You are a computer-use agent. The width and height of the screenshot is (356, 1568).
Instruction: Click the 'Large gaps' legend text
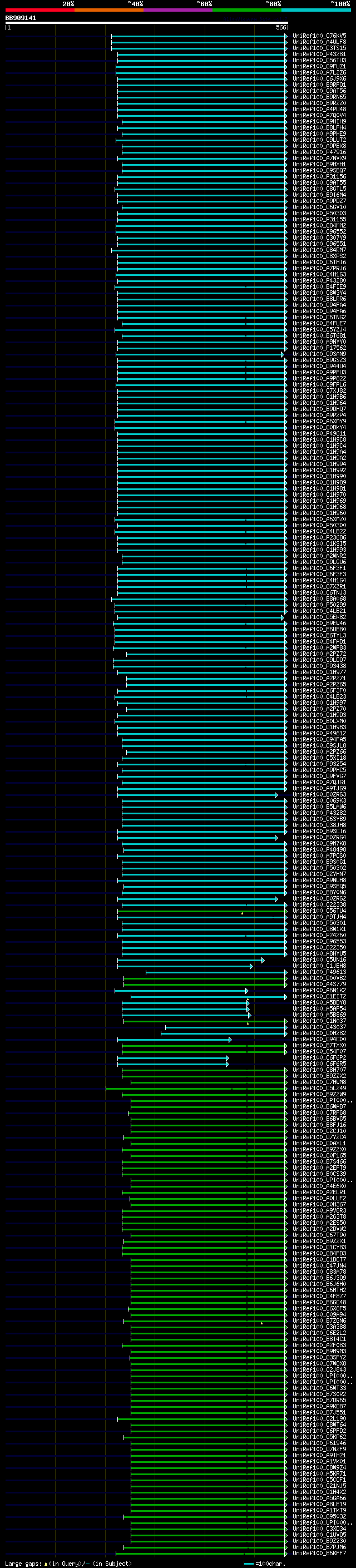click(x=23, y=1563)
